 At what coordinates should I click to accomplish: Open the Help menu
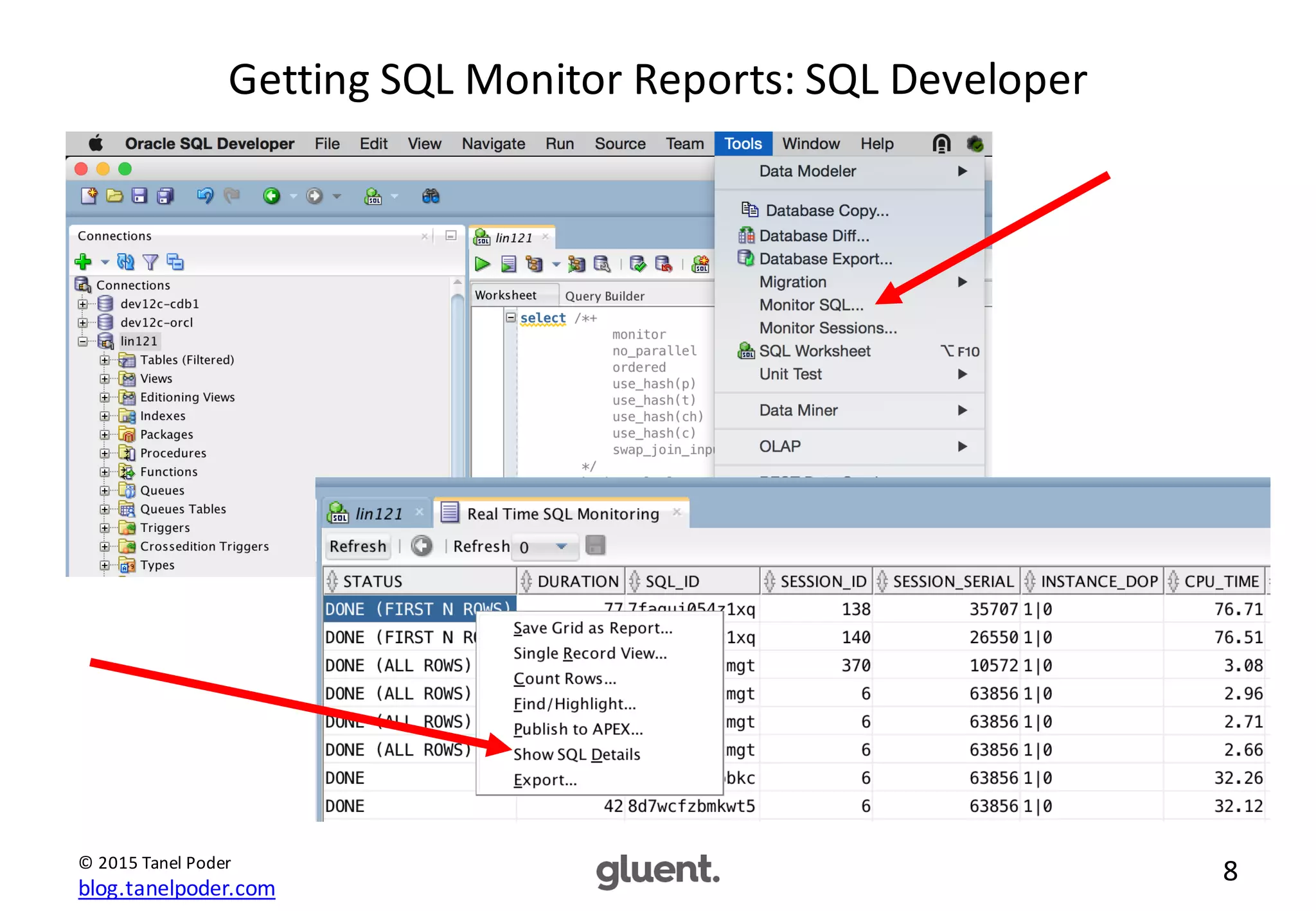point(877,143)
